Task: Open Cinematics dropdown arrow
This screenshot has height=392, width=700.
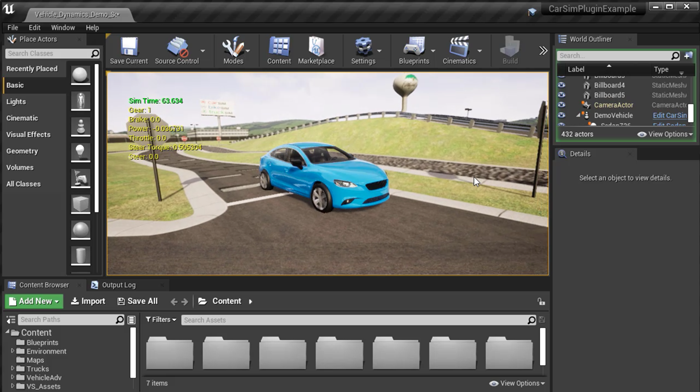Action: click(x=479, y=51)
